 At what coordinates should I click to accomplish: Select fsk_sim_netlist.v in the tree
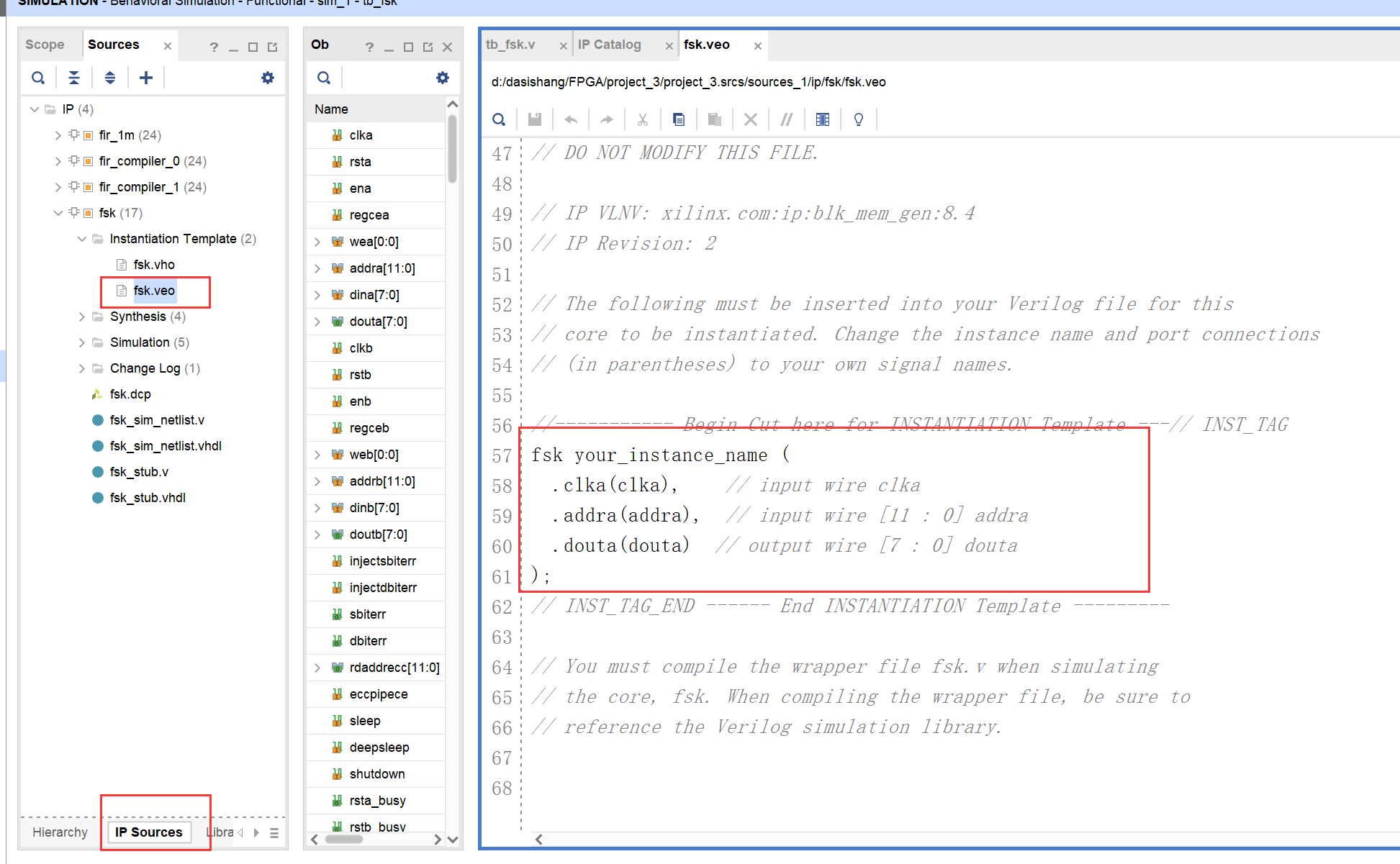(x=157, y=420)
